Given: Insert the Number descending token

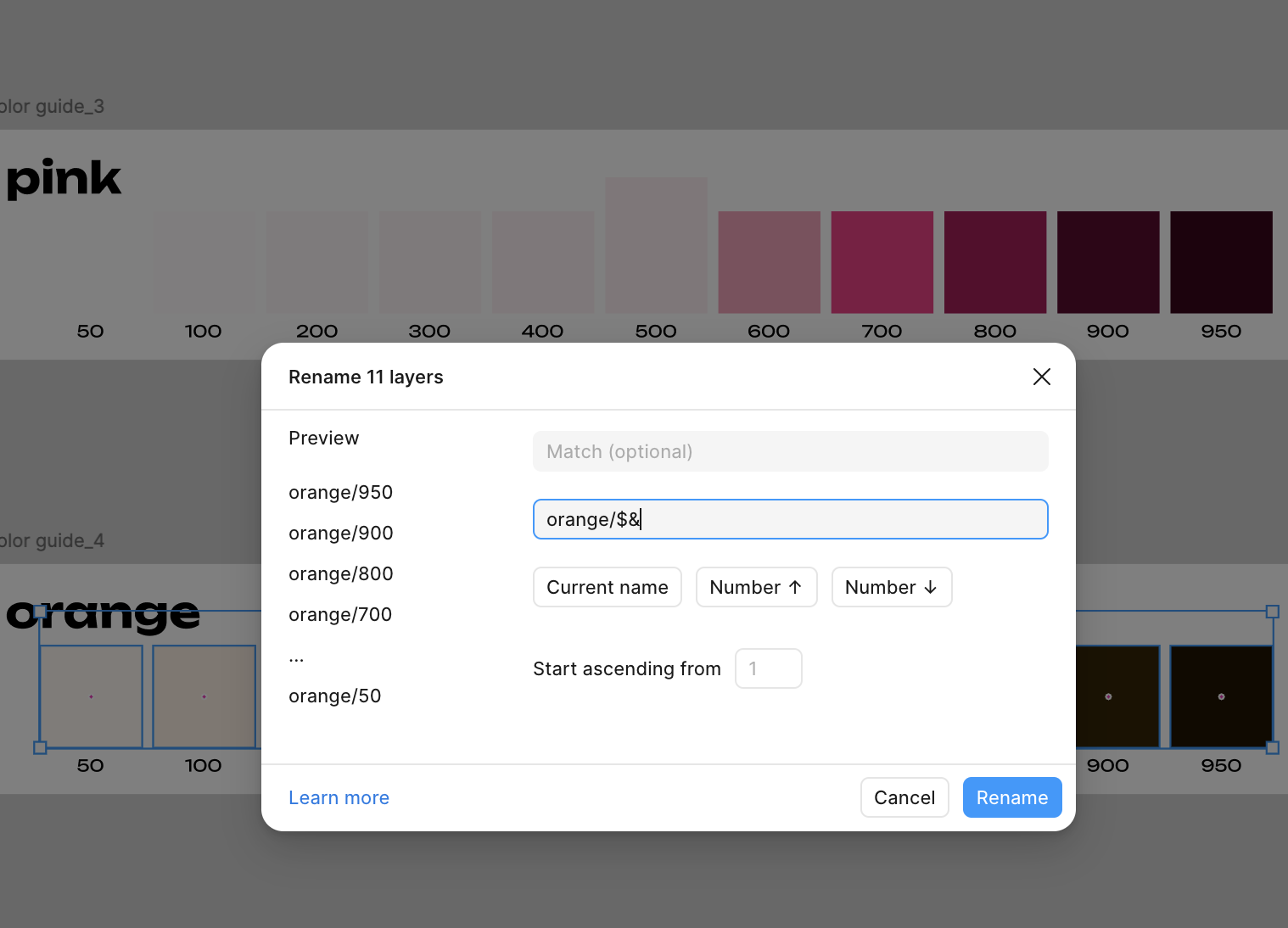Looking at the screenshot, I should 891,587.
